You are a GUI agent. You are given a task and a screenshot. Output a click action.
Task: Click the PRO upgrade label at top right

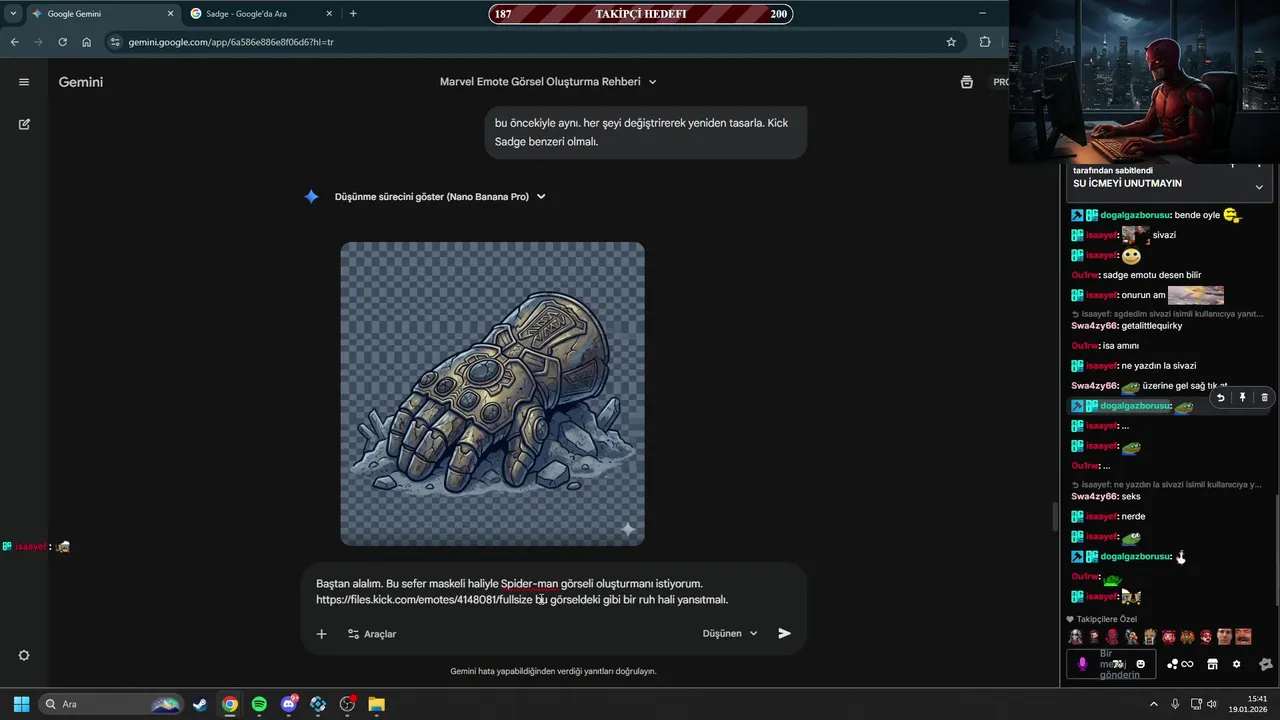(1000, 82)
